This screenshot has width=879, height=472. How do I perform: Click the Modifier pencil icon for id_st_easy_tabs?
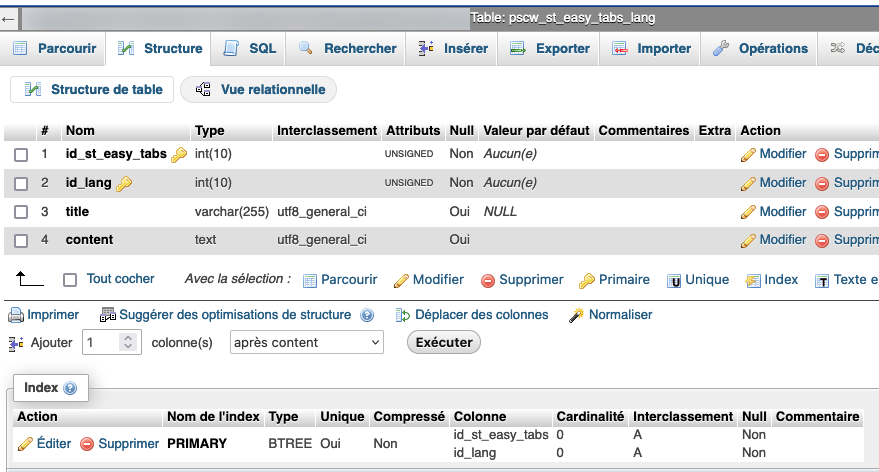tap(748, 155)
